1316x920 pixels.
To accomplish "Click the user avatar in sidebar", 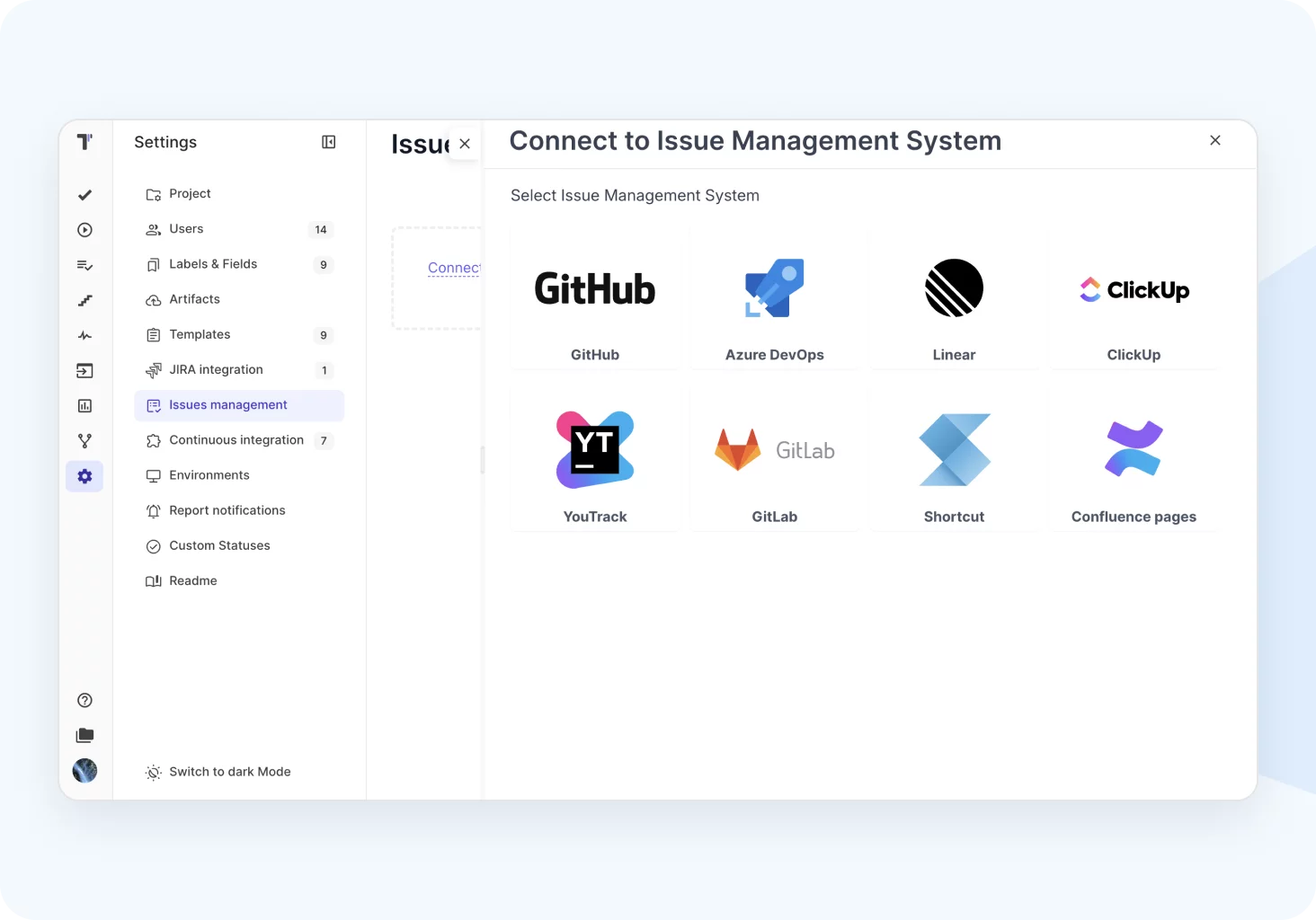I will 84,771.
